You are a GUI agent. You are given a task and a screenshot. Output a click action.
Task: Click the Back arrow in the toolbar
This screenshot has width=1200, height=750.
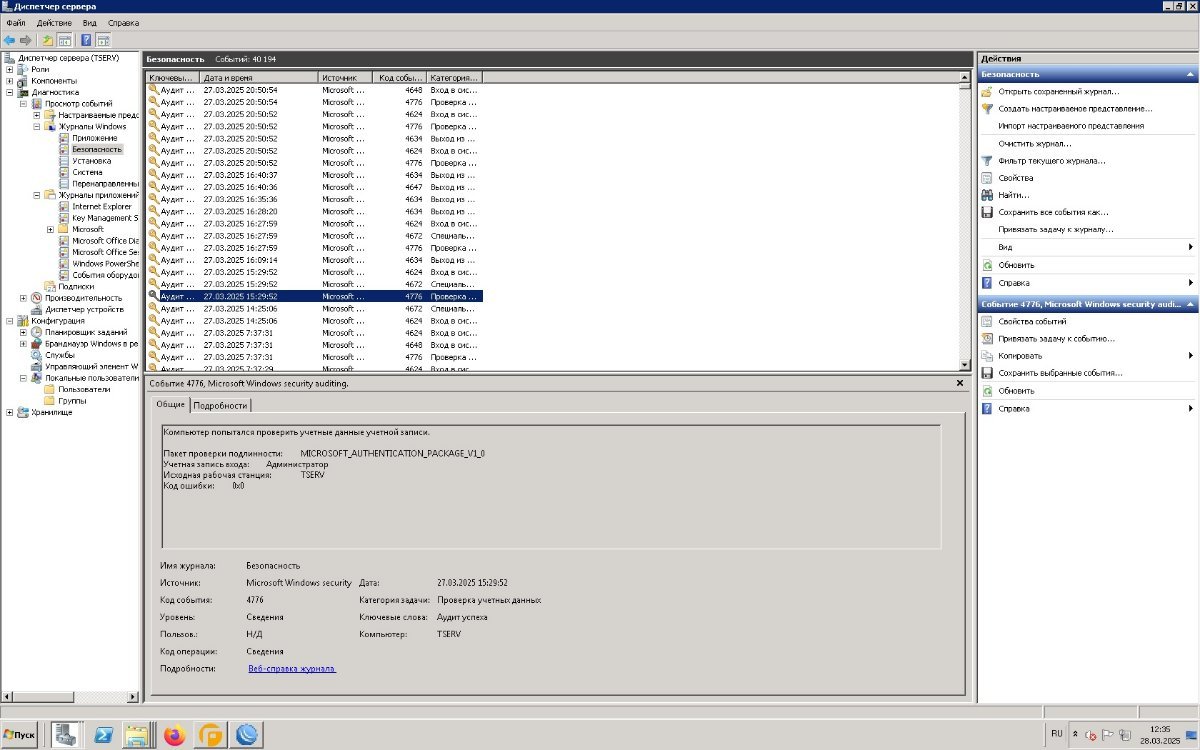(x=9, y=40)
